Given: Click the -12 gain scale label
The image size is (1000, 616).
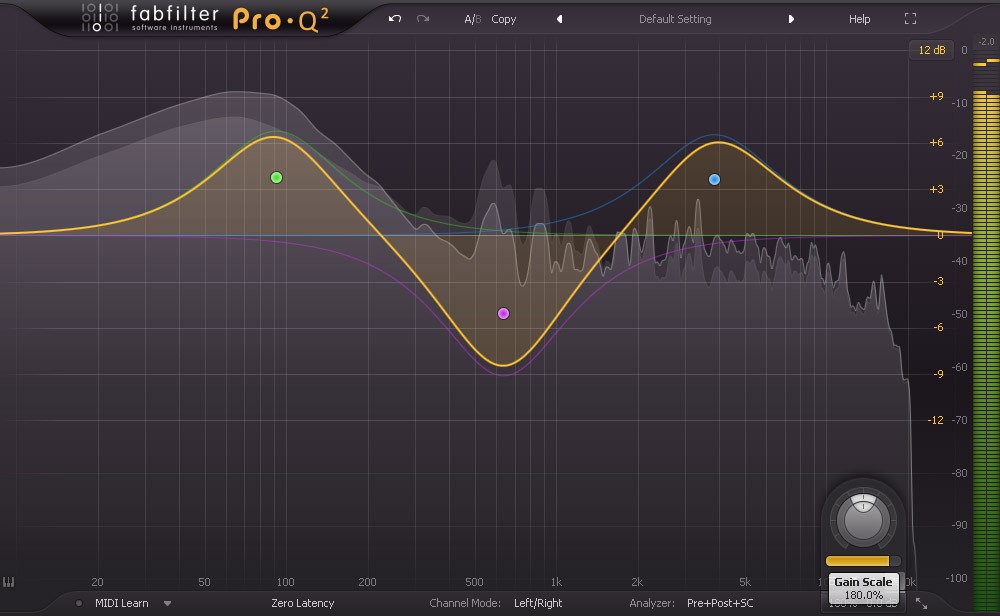Looking at the screenshot, I should (935, 420).
